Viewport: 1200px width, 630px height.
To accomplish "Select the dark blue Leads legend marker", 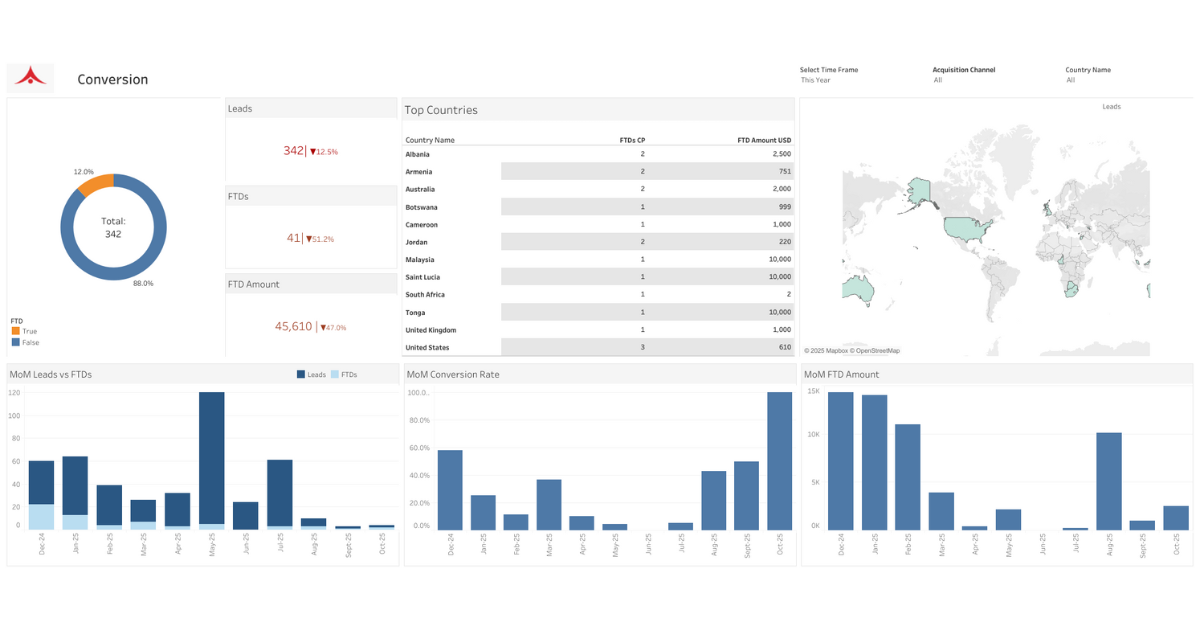I will pyautogui.click(x=300, y=374).
